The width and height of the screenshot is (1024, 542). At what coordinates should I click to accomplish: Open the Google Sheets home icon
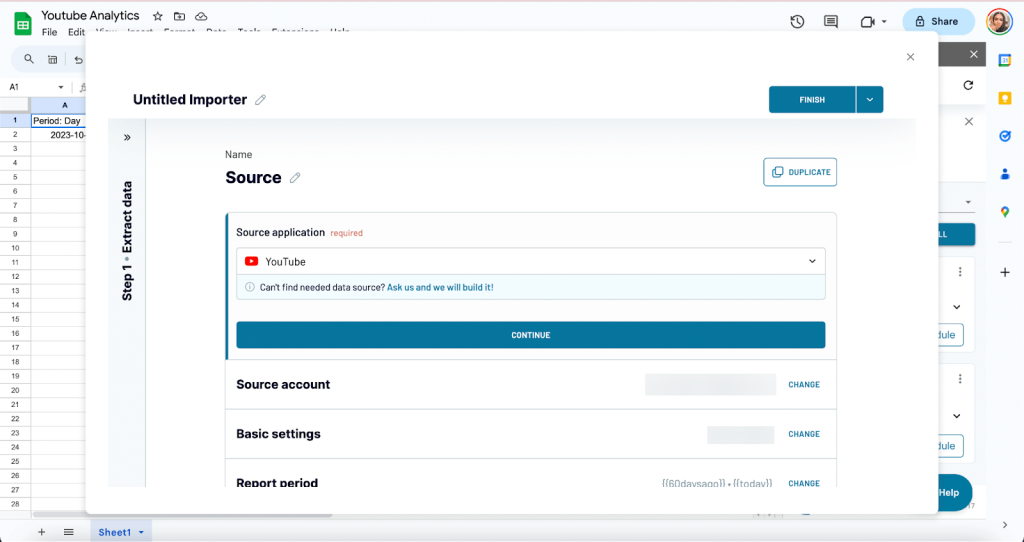pyautogui.click(x=23, y=24)
